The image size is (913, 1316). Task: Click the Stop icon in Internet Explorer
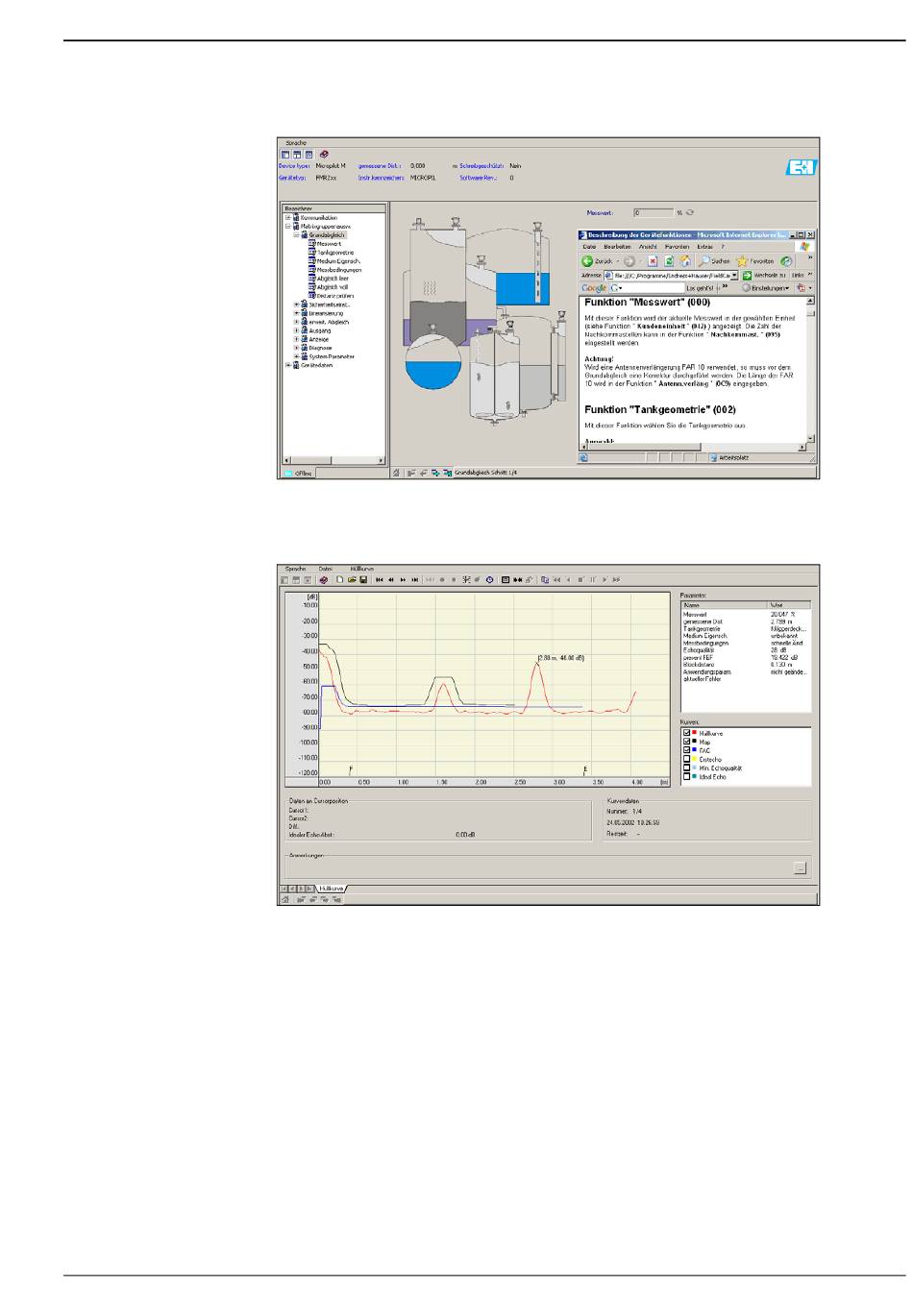tap(653, 261)
